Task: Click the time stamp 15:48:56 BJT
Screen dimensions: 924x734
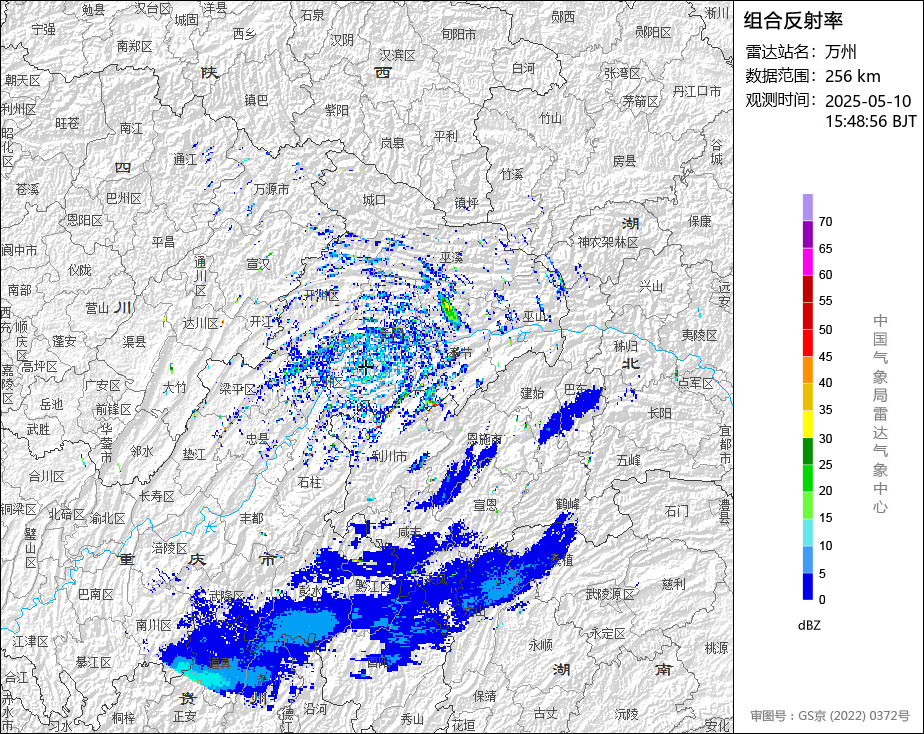Action: point(870,121)
